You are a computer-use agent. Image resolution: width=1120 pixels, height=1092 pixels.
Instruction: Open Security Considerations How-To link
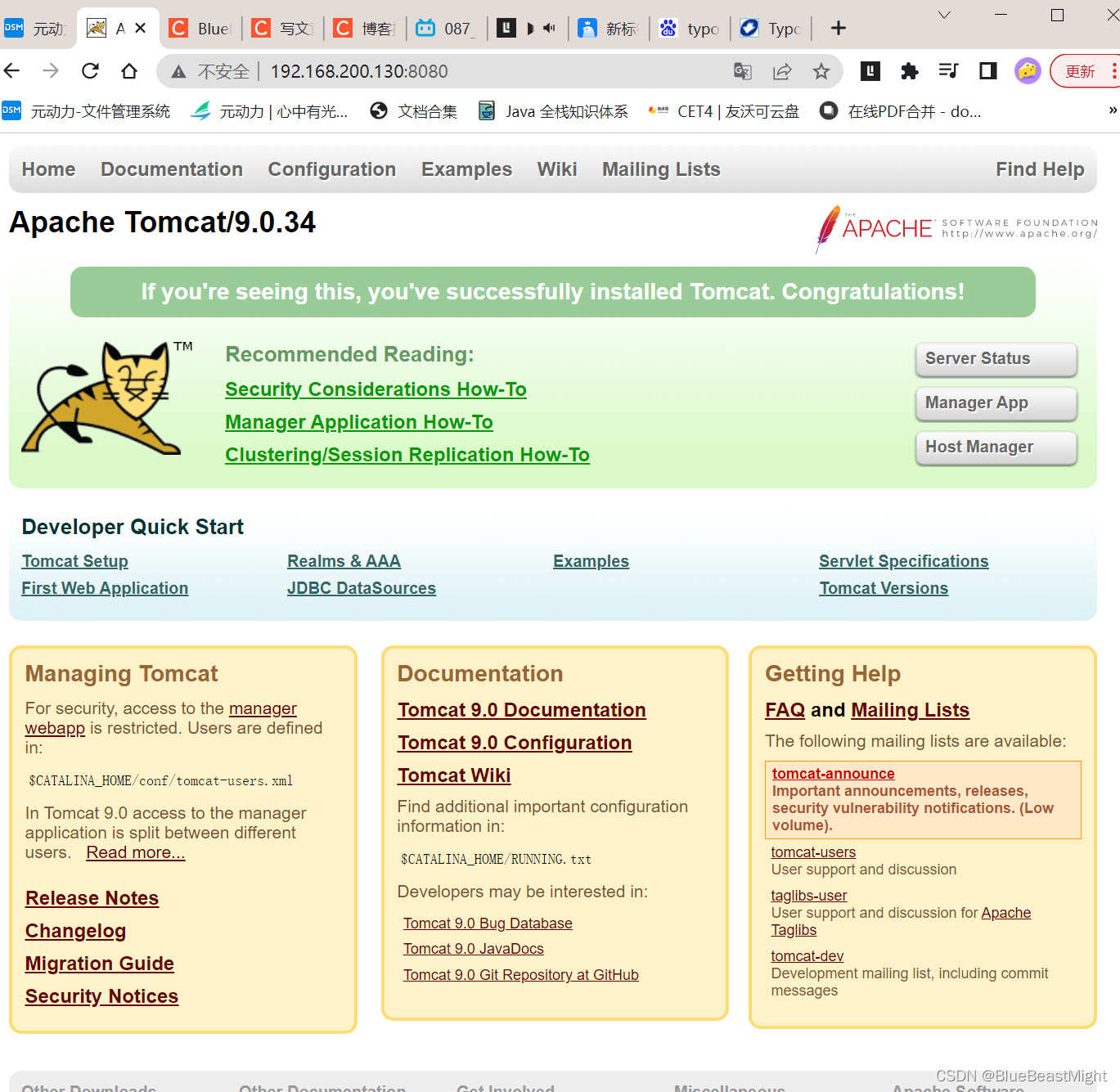click(x=376, y=389)
